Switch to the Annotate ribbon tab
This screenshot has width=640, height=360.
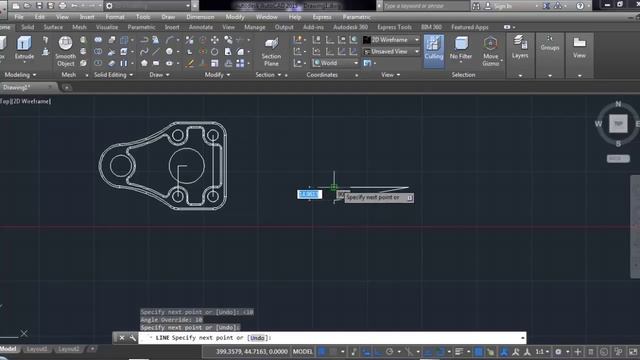click(x=201, y=27)
